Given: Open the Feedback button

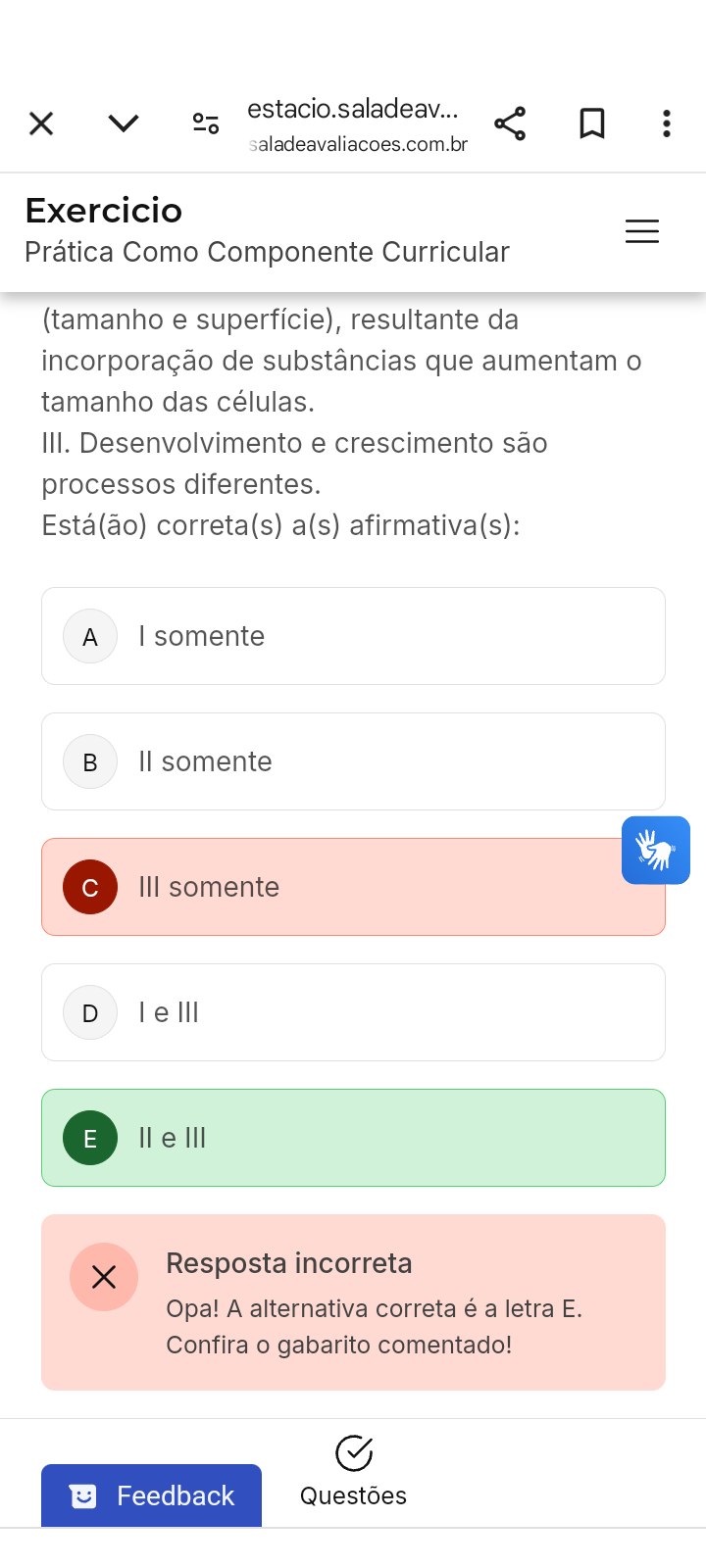Looking at the screenshot, I should pos(151,1495).
